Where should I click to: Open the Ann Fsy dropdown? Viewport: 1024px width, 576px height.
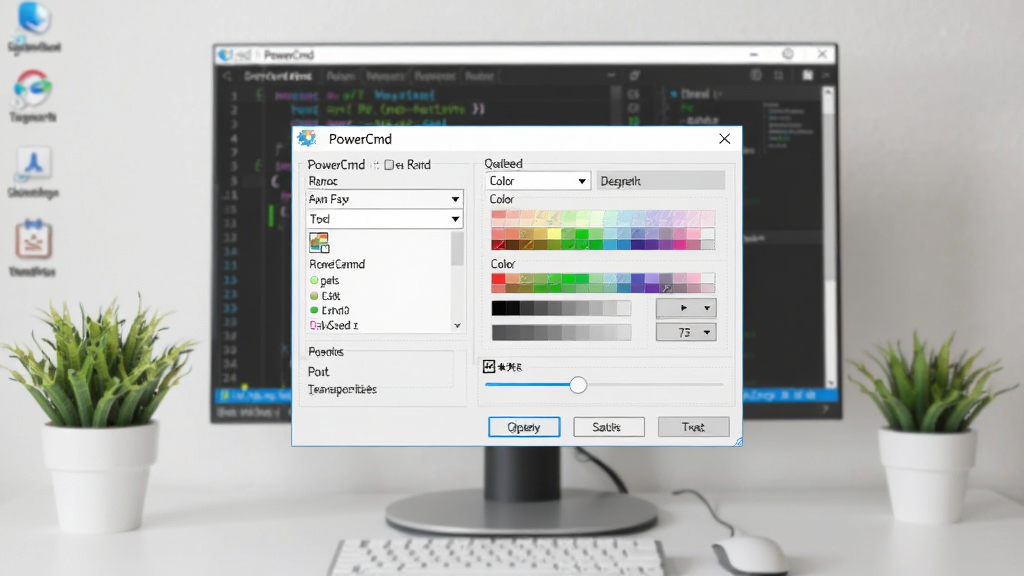(384, 199)
